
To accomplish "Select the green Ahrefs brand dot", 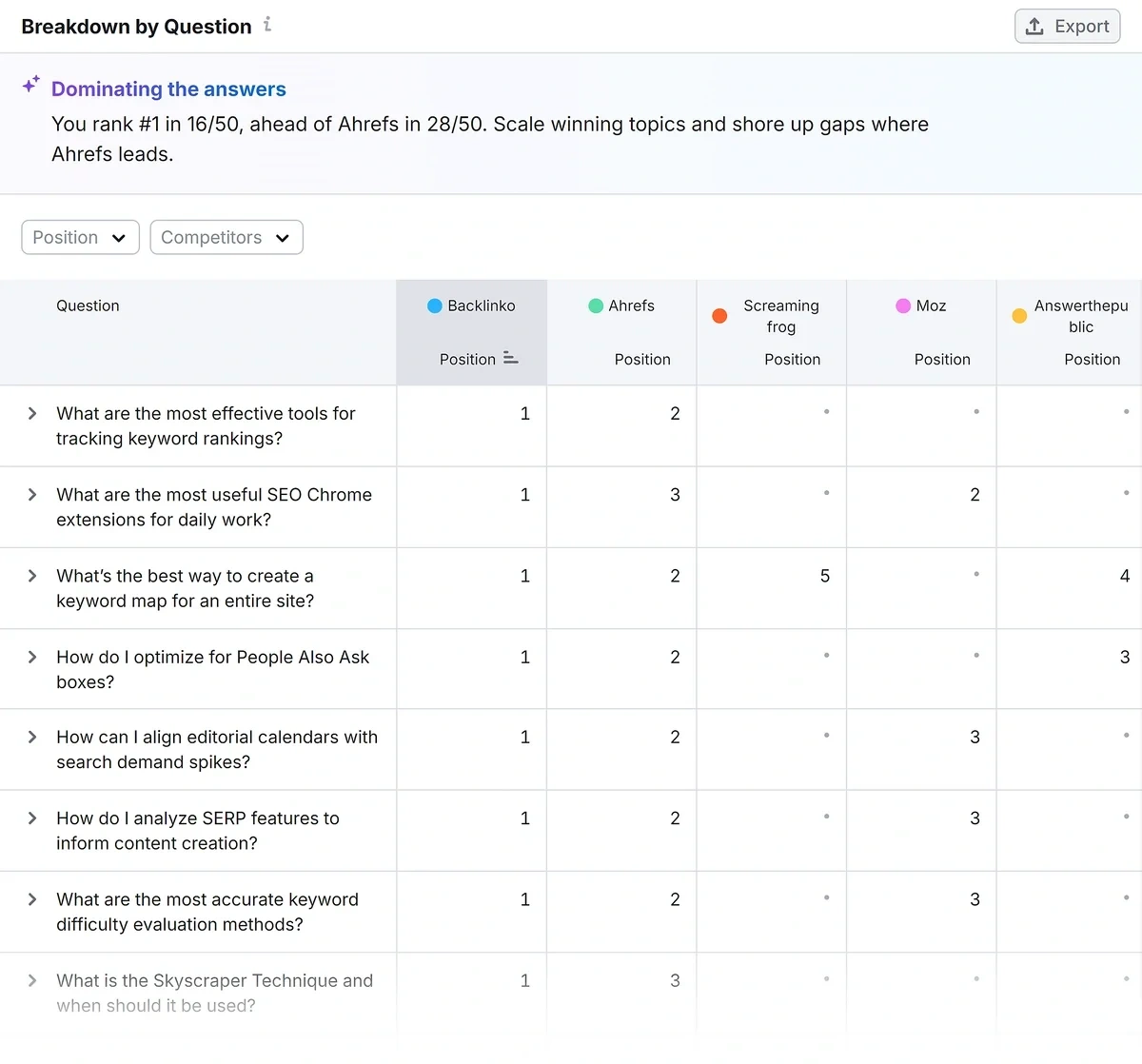I will pyautogui.click(x=596, y=305).
